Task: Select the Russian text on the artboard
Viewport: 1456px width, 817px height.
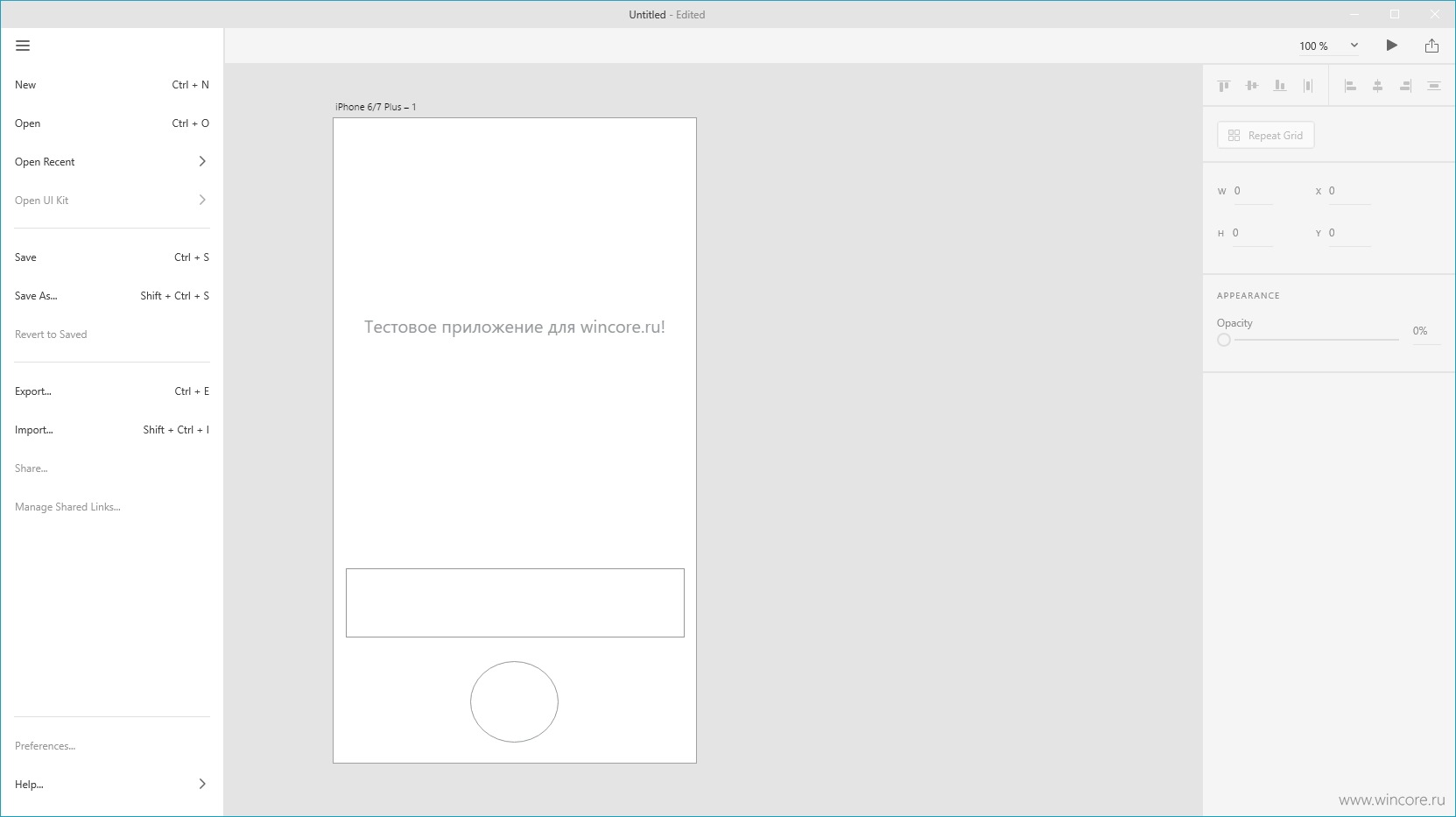Action: click(x=515, y=327)
